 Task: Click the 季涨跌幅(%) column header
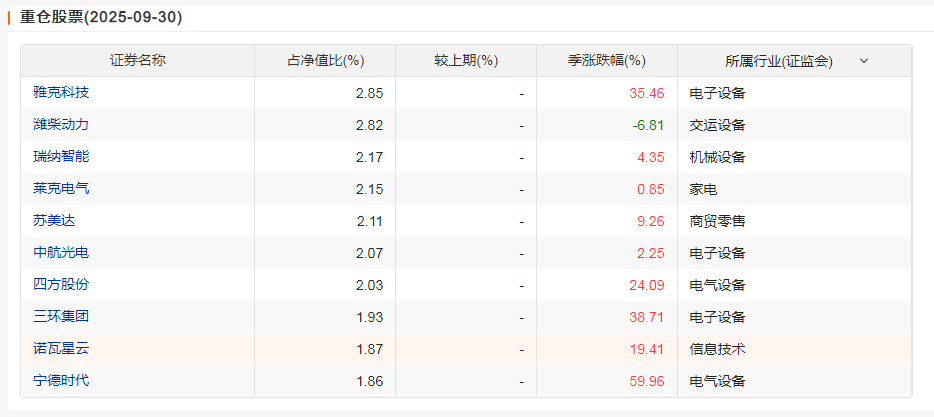(x=607, y=61)
